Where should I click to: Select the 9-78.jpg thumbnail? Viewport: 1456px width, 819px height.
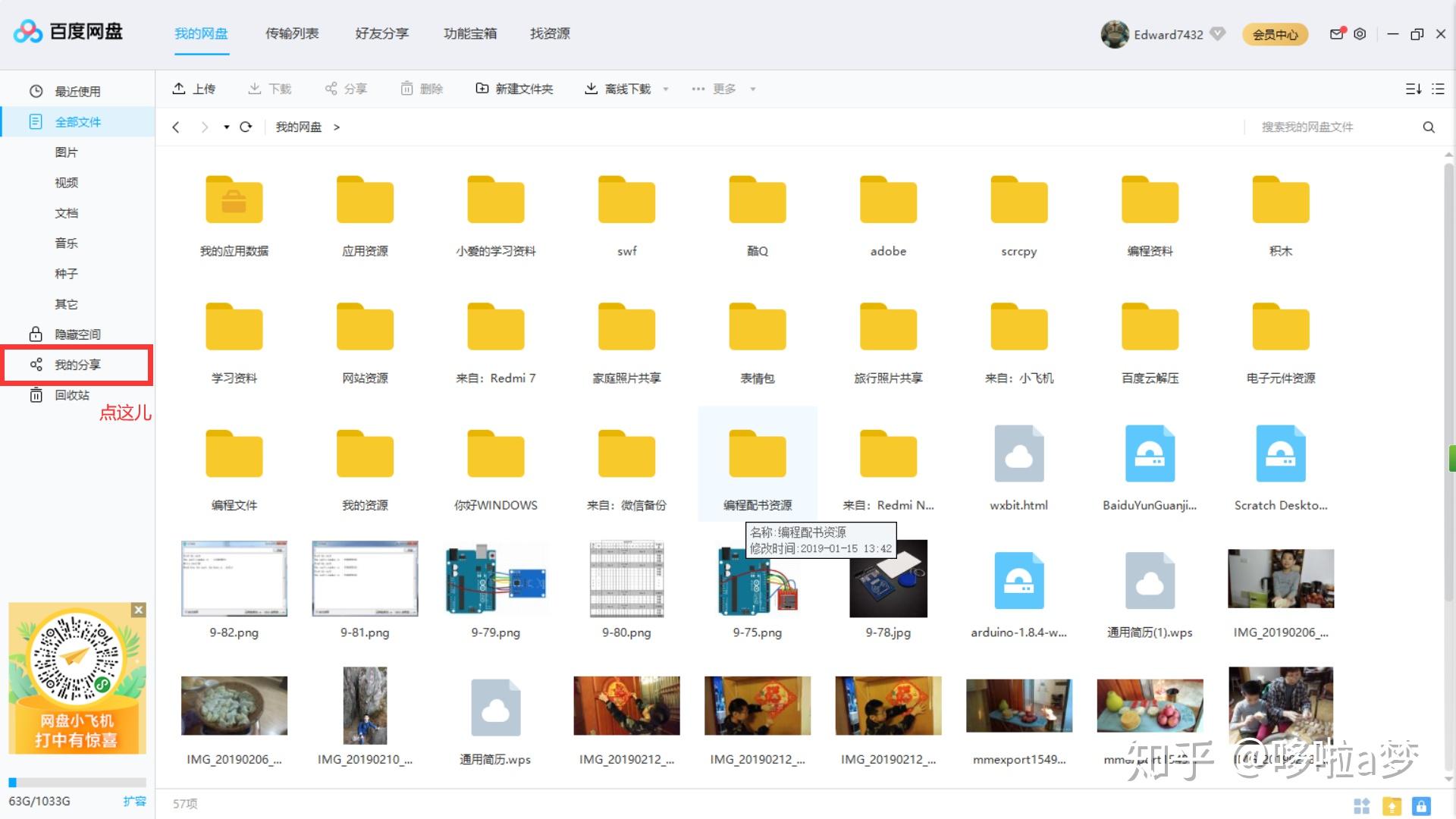888,579
